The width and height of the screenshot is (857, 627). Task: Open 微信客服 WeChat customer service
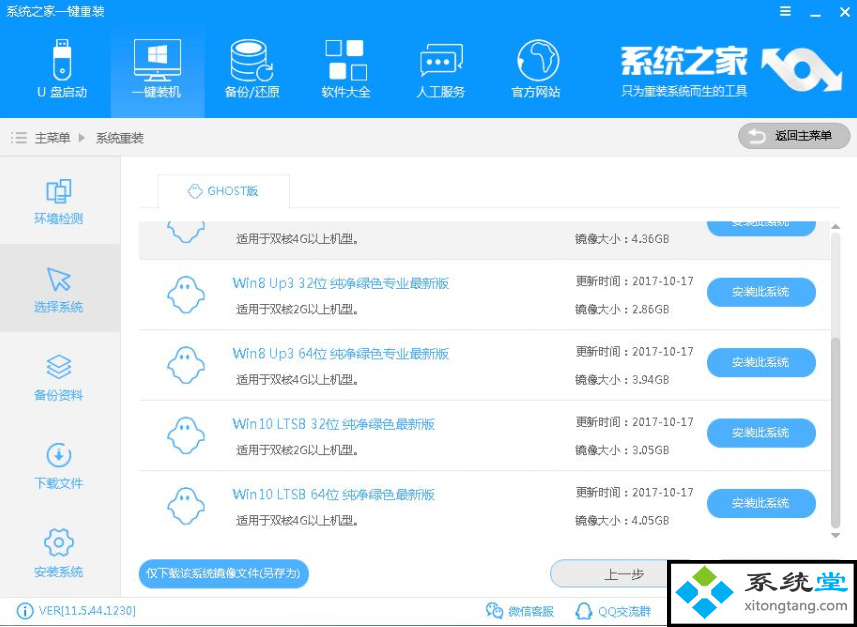(520, 611)
